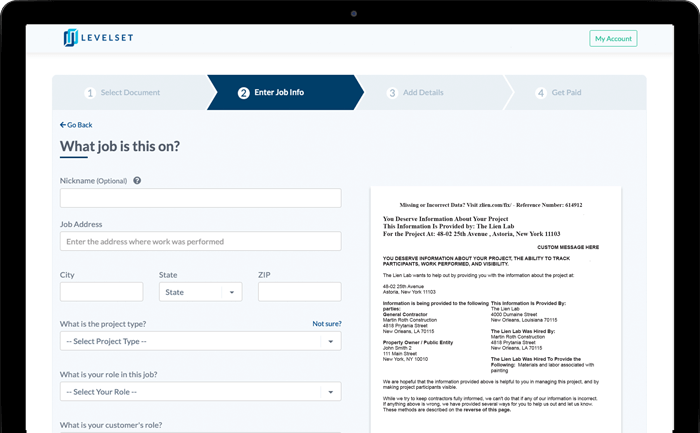Go back using the Go Back link
The image size is (700, 433).
[76, 125]
